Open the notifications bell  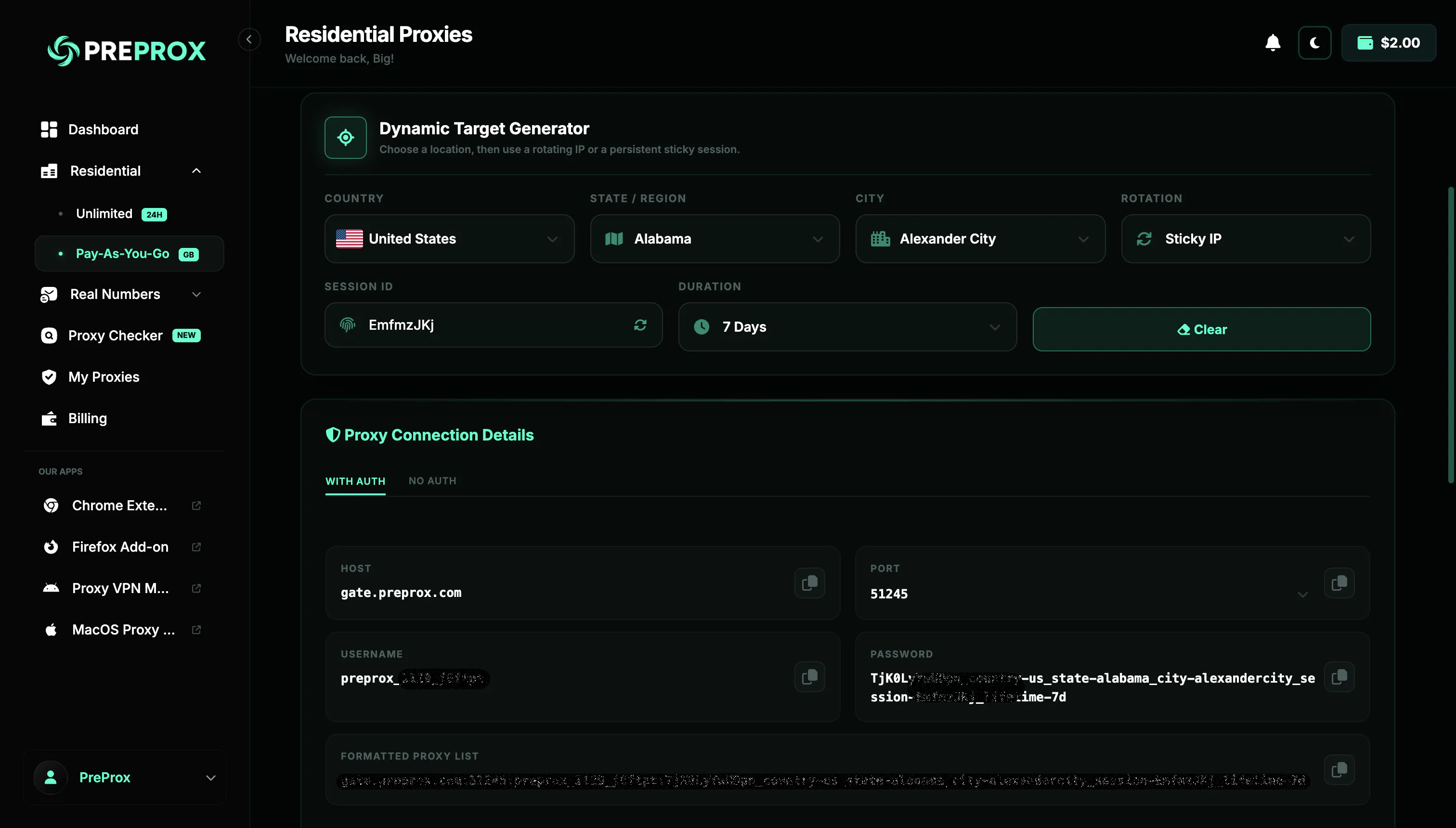(x=1272, y=43)
